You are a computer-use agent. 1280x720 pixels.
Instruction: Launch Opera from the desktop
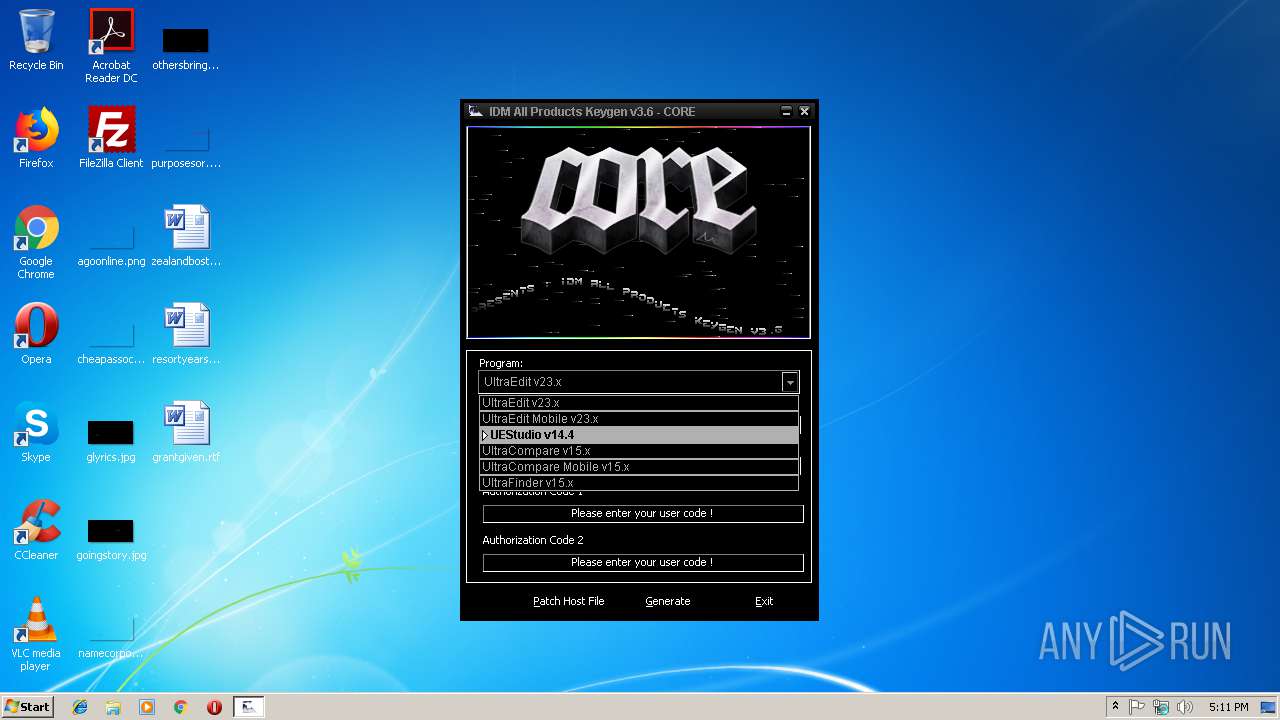36,334
